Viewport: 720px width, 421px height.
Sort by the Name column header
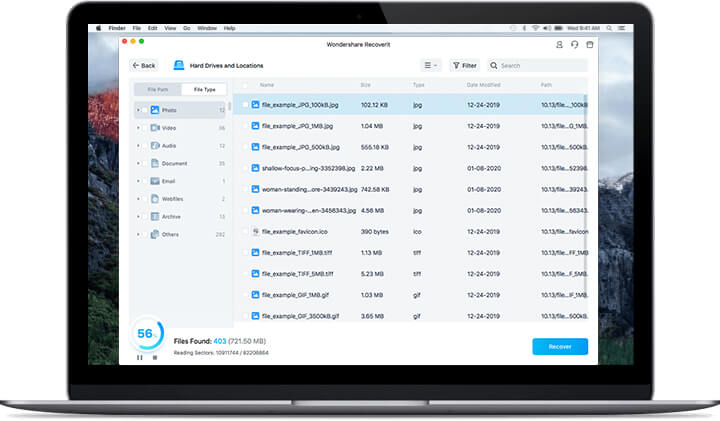[267, 85]
